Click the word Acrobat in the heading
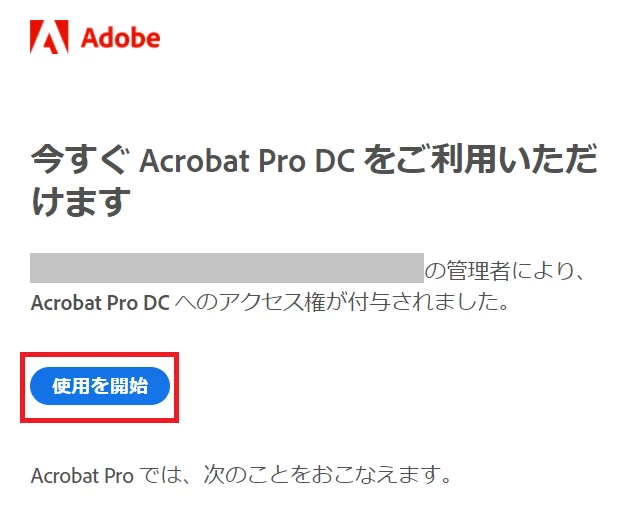Screen dimensions: 637x520 coord(194,160)
